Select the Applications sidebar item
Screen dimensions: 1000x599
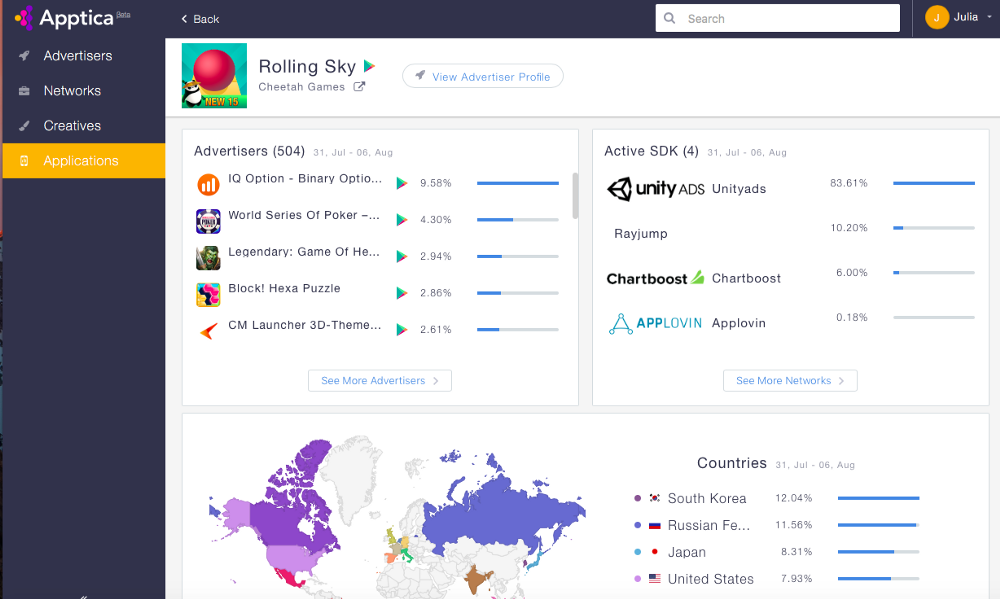pyautogui.click(x=84, y=161)
